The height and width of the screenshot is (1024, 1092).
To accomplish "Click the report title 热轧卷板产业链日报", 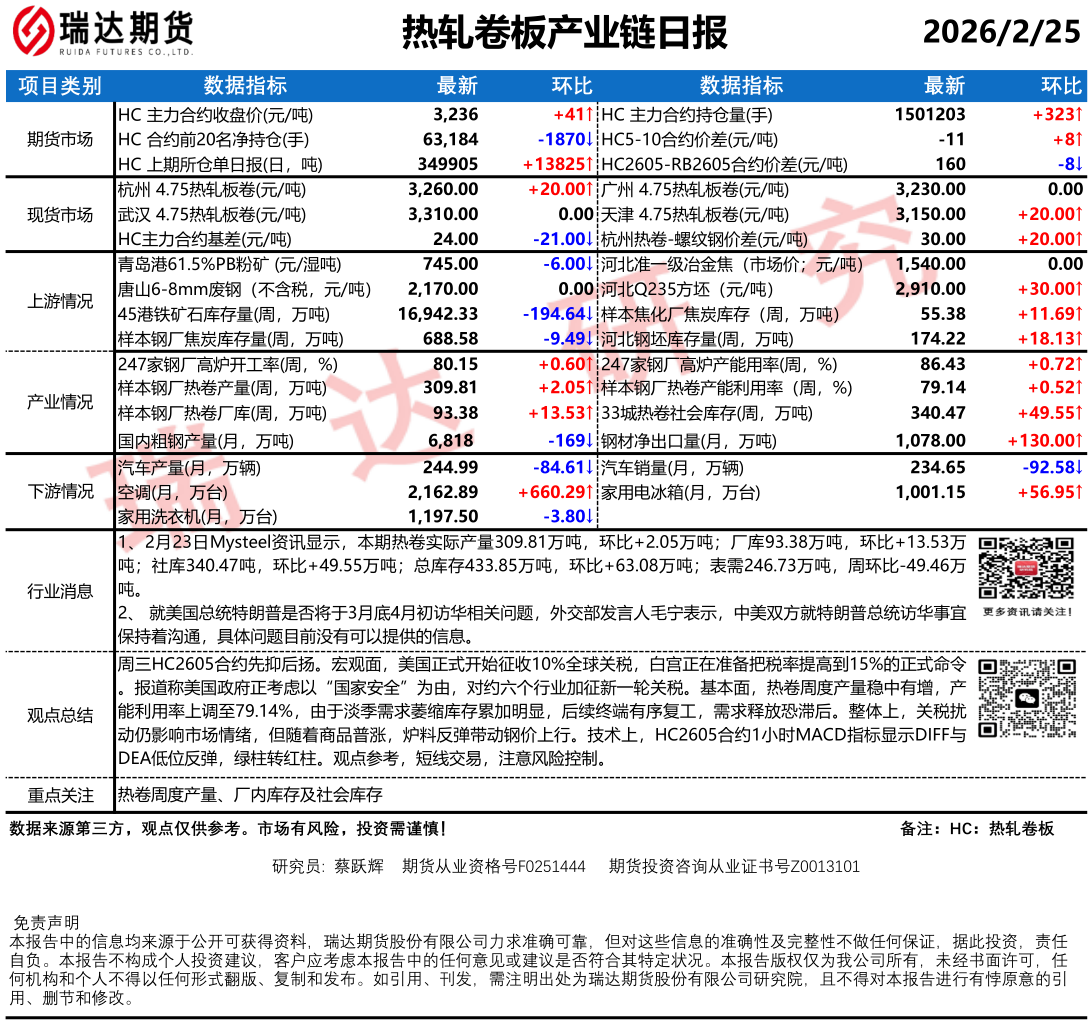I will pyautogui.click(x=565, y=32).
